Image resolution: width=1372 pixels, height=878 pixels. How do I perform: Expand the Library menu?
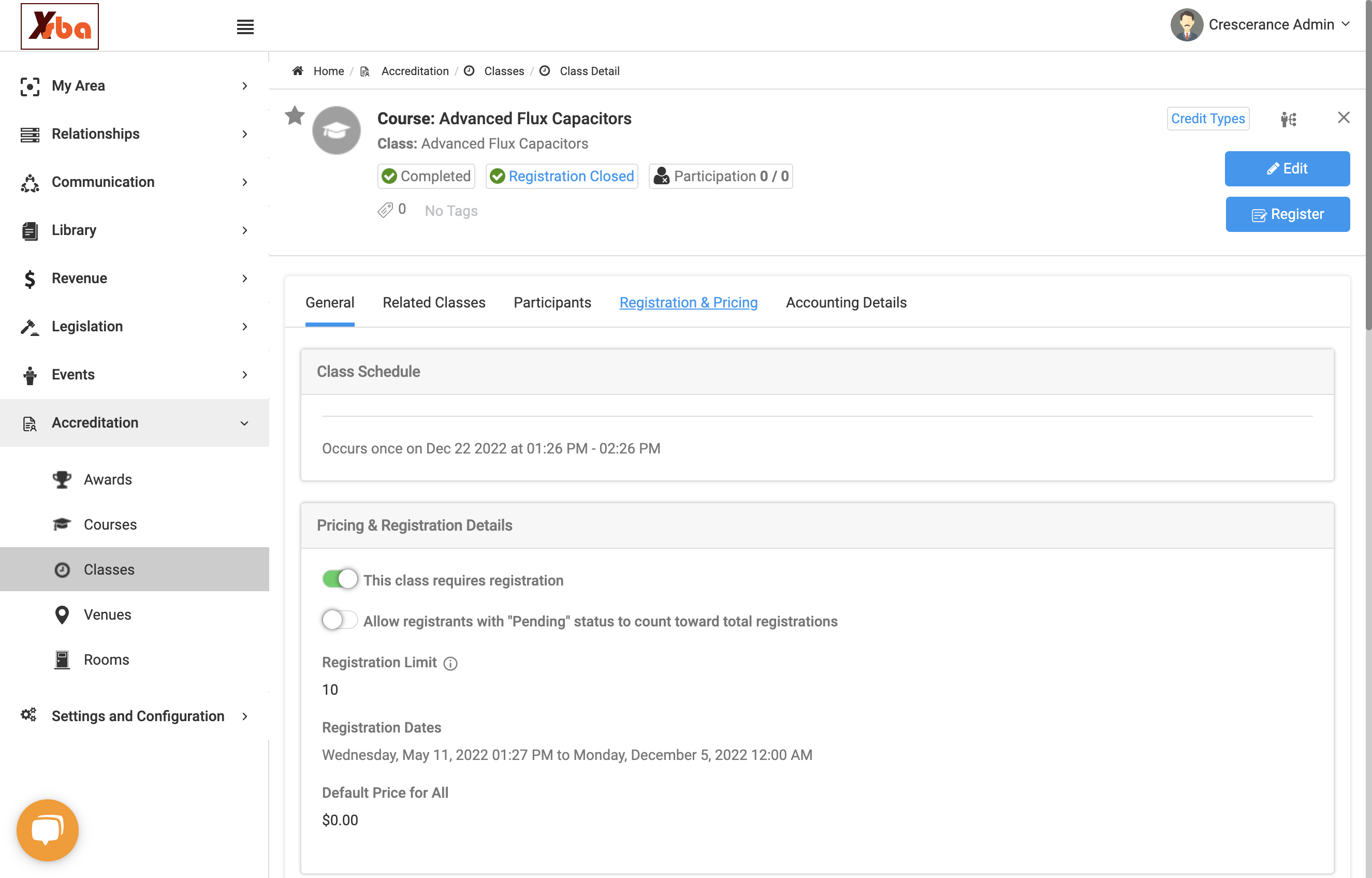click(x=135, y=230)
